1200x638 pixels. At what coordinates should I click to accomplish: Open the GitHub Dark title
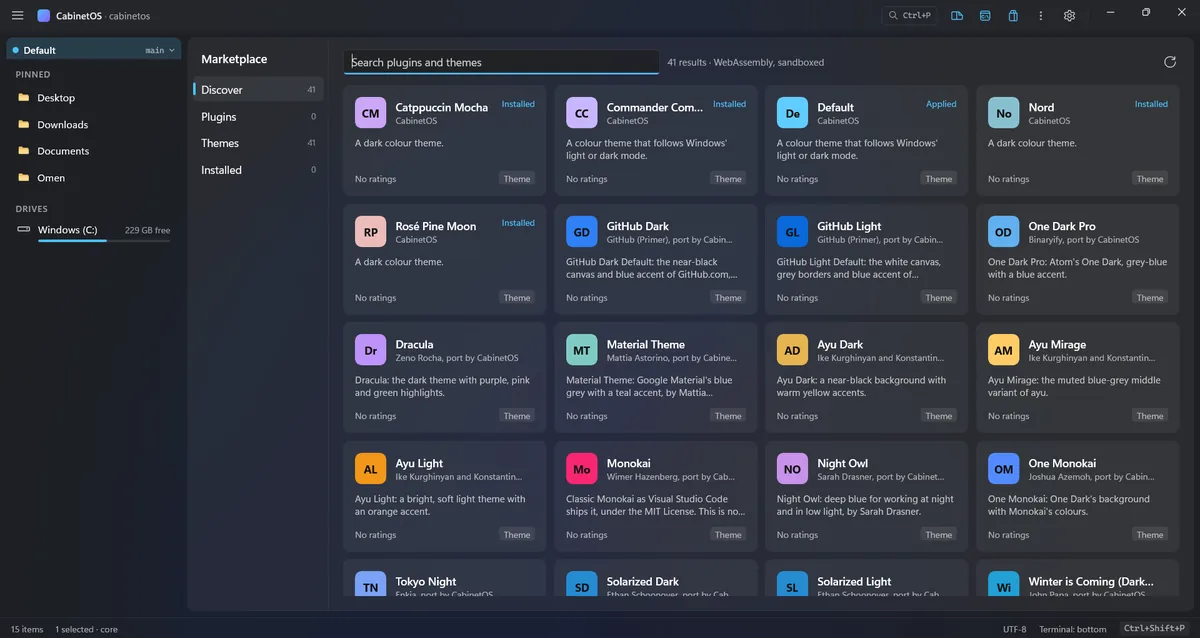pyautogui.click(x=638, y=226)
